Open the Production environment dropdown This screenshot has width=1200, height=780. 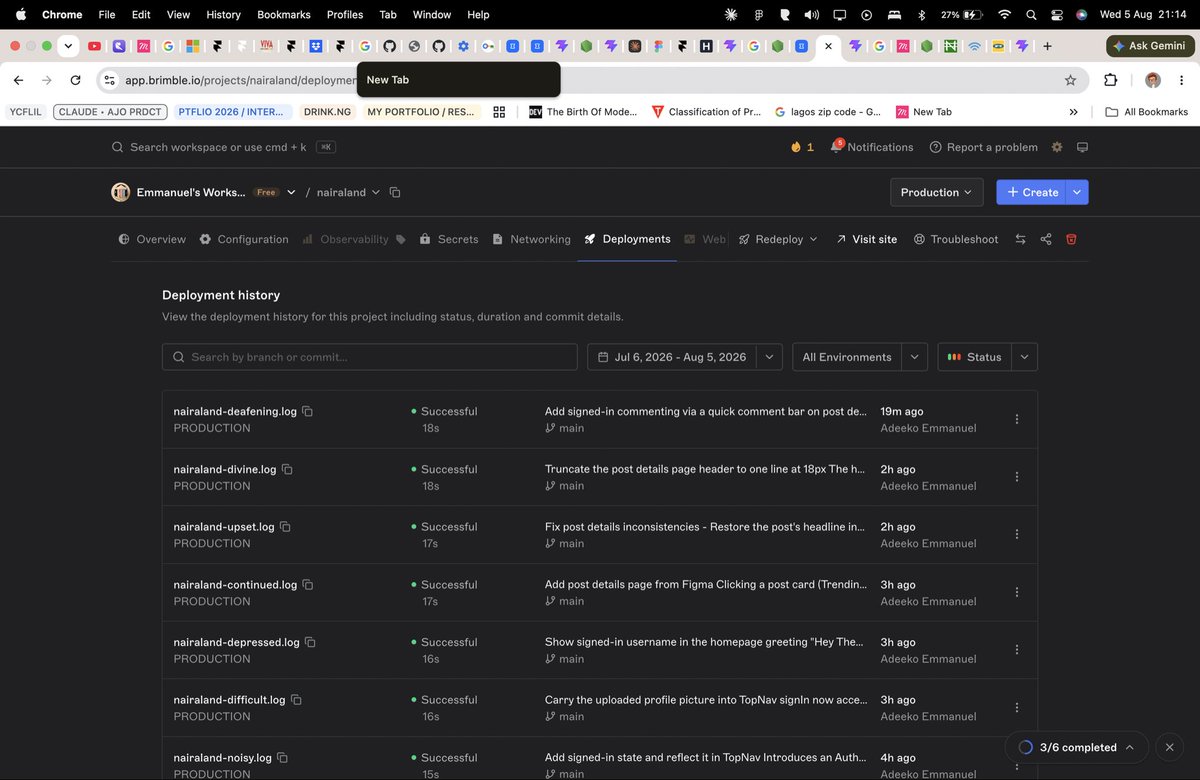[x=936, y=192]
